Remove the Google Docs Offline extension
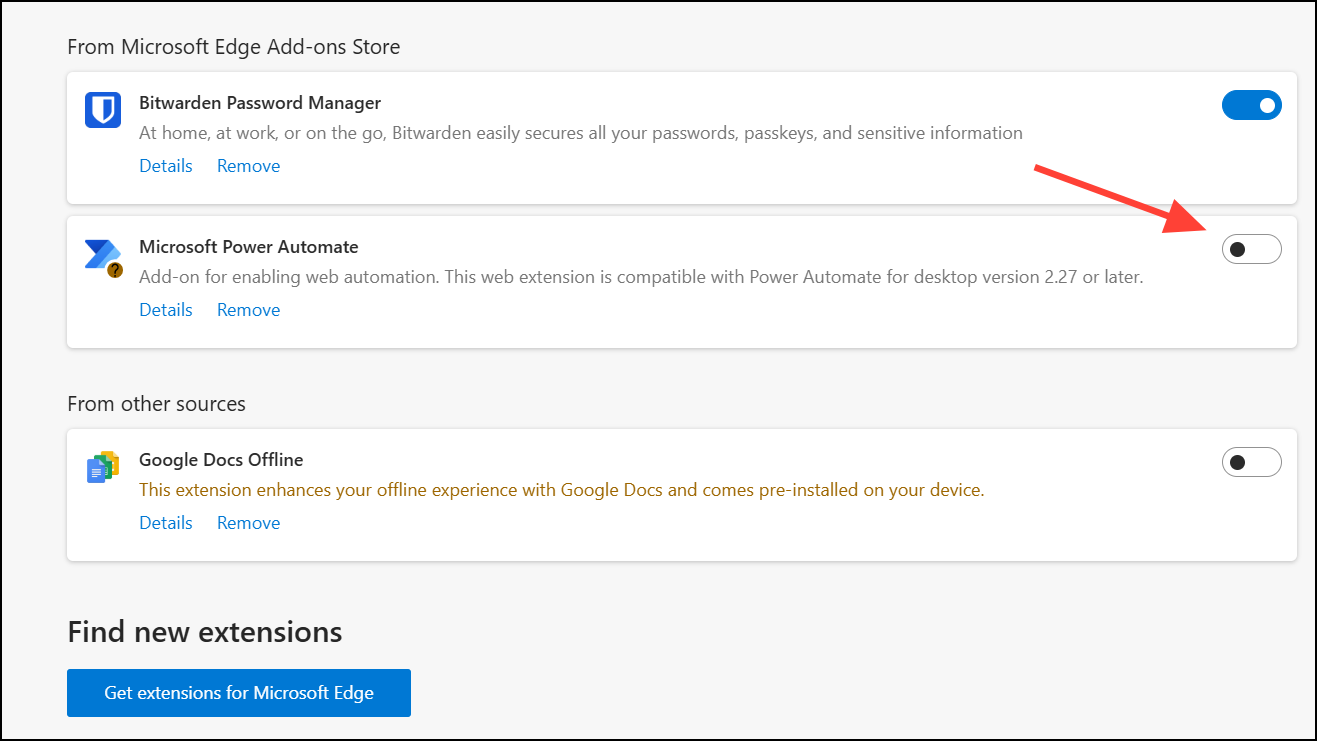This screenshot has height=741, width=1317. point(248,523)
